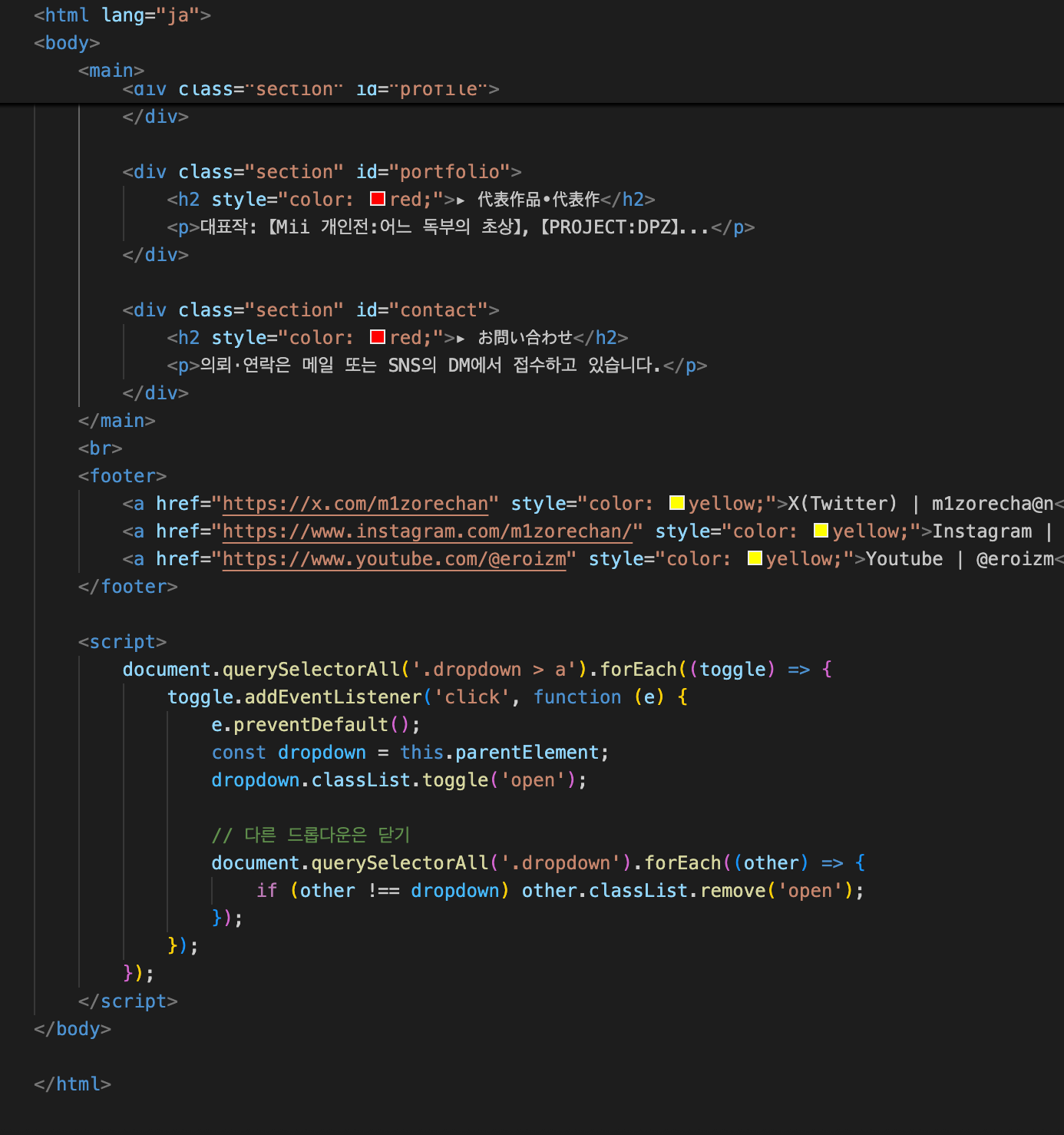The width and height of the screenshot is (1064, 1135).
Task: Click the main tag in sticky scroll header
Action: click(111, 71)
